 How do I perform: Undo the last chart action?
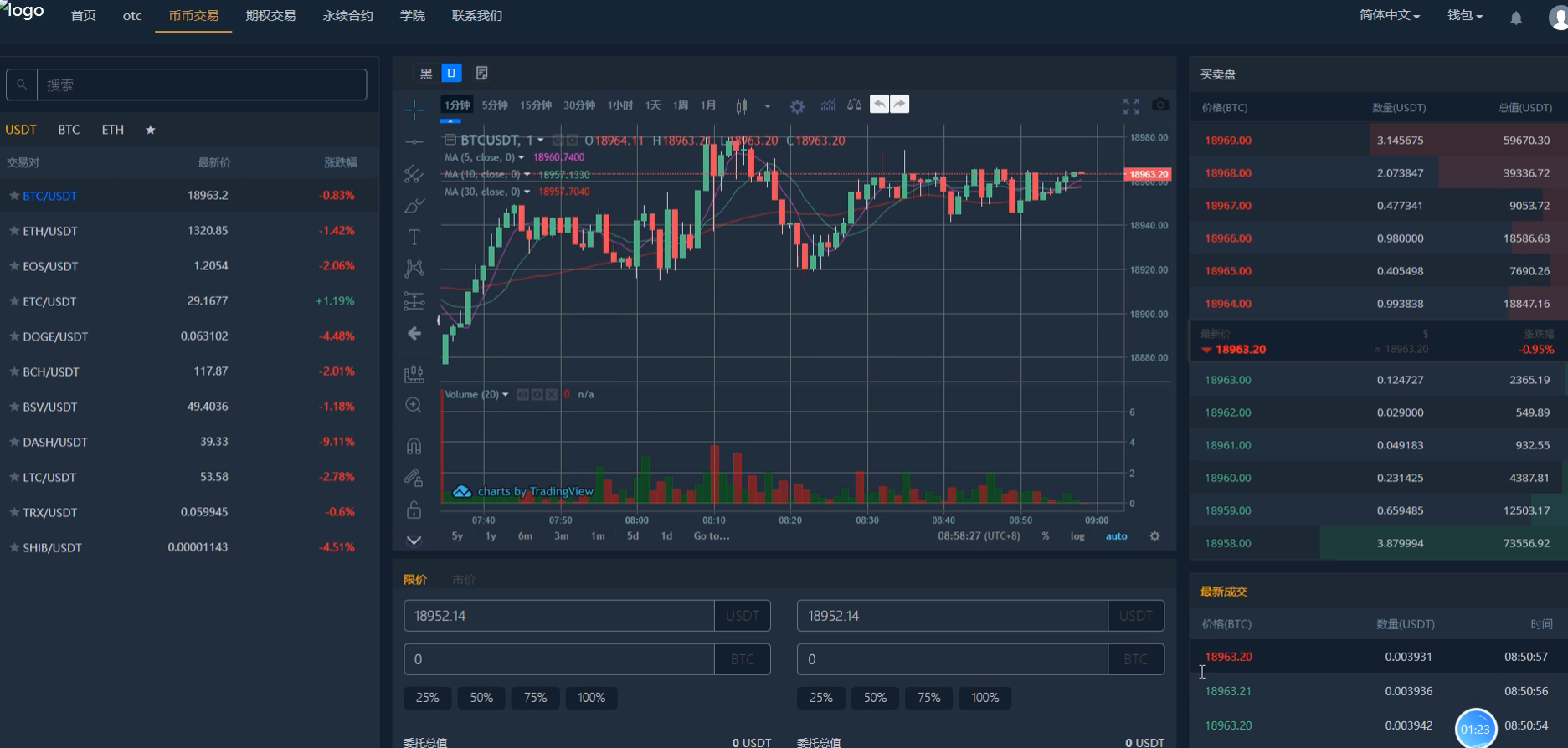(x=879, y=105)
